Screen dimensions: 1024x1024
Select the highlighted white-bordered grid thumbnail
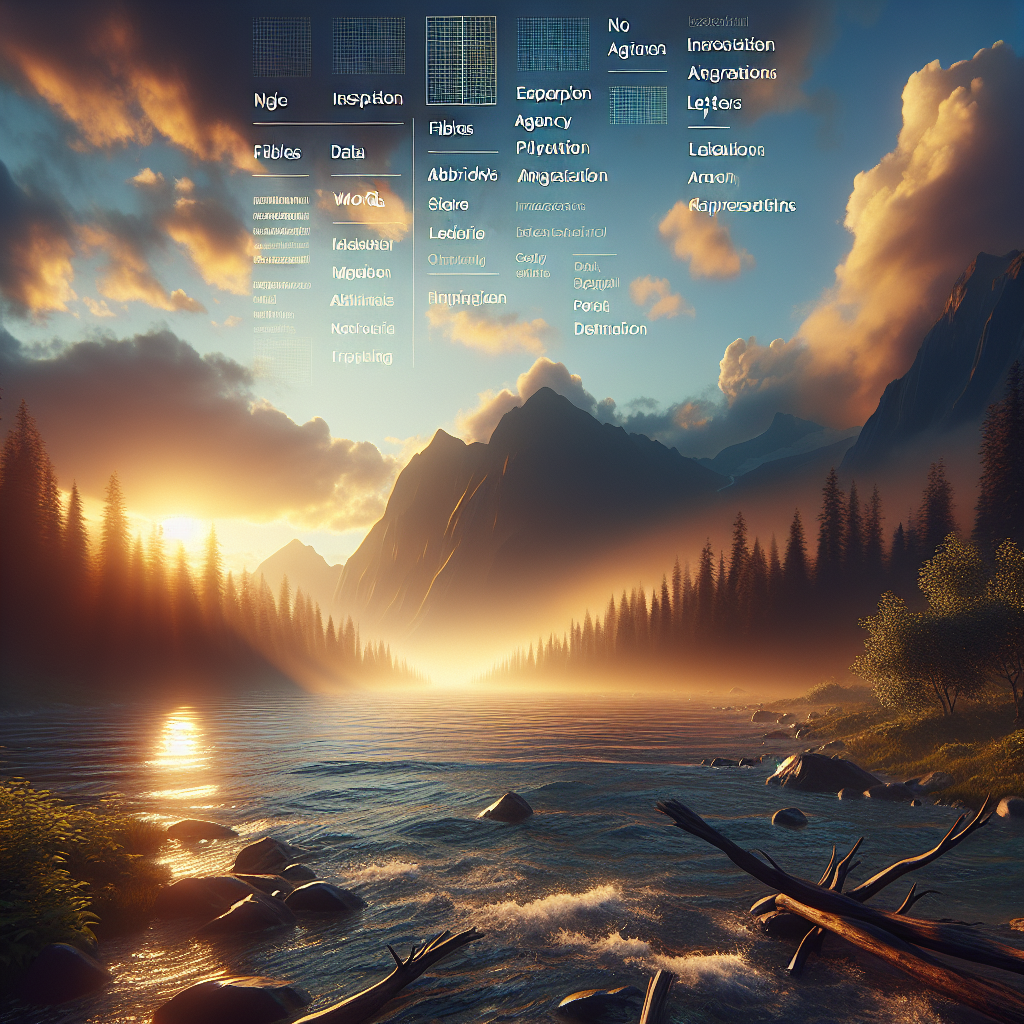click(x=460, y=61)
